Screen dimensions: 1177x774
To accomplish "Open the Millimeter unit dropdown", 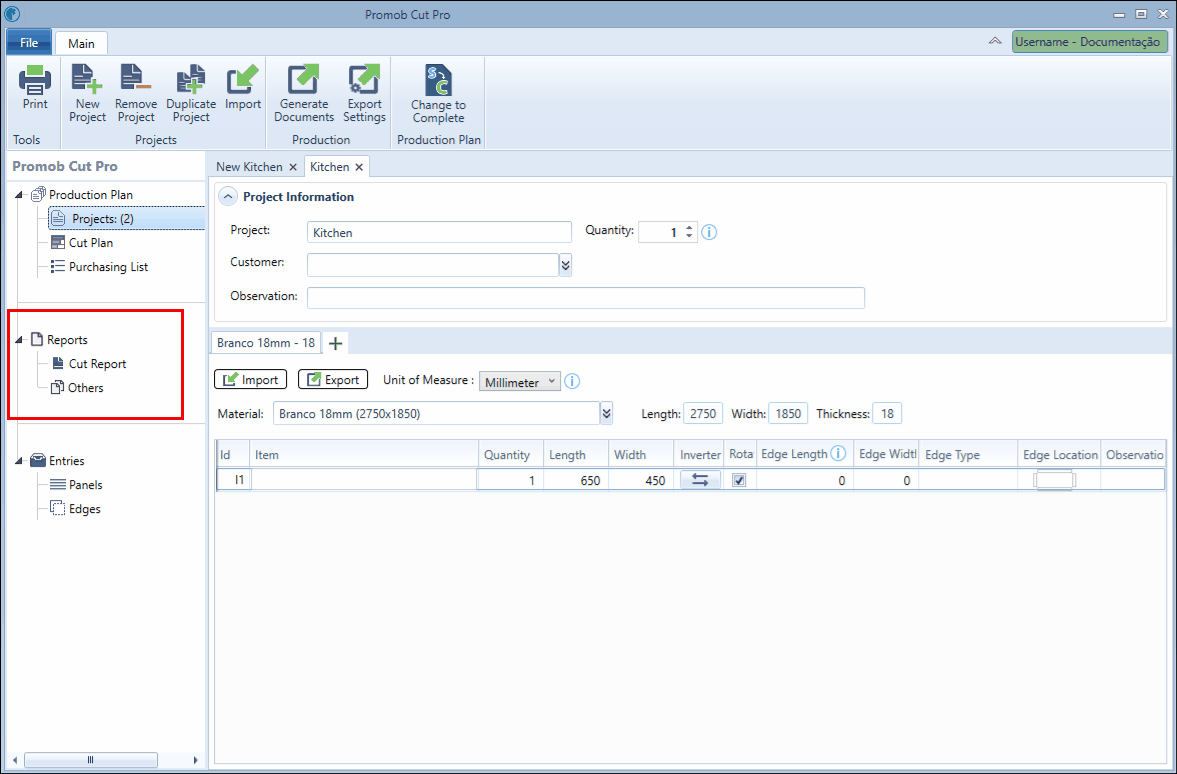I will (x=519, y=381).
